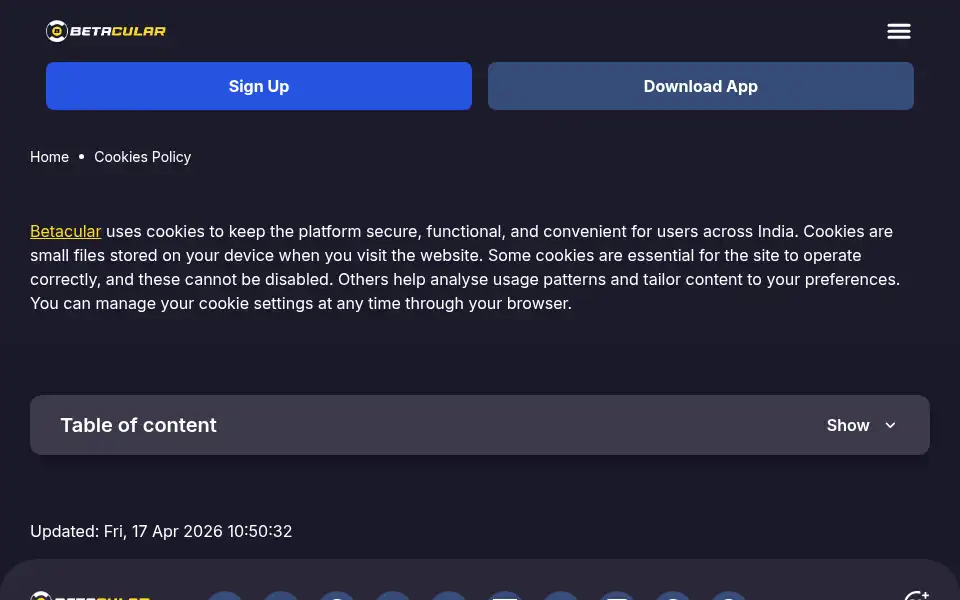960x600 pixels.
Task: Go to Home breadcrumb link
Action: point(50,157)
